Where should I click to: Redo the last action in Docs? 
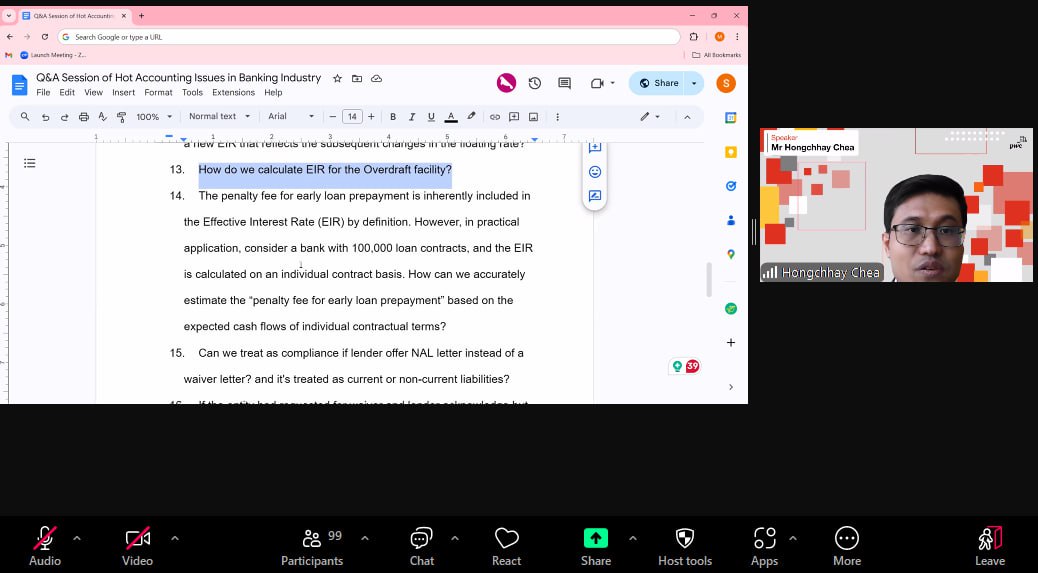[x=64, y=117]
